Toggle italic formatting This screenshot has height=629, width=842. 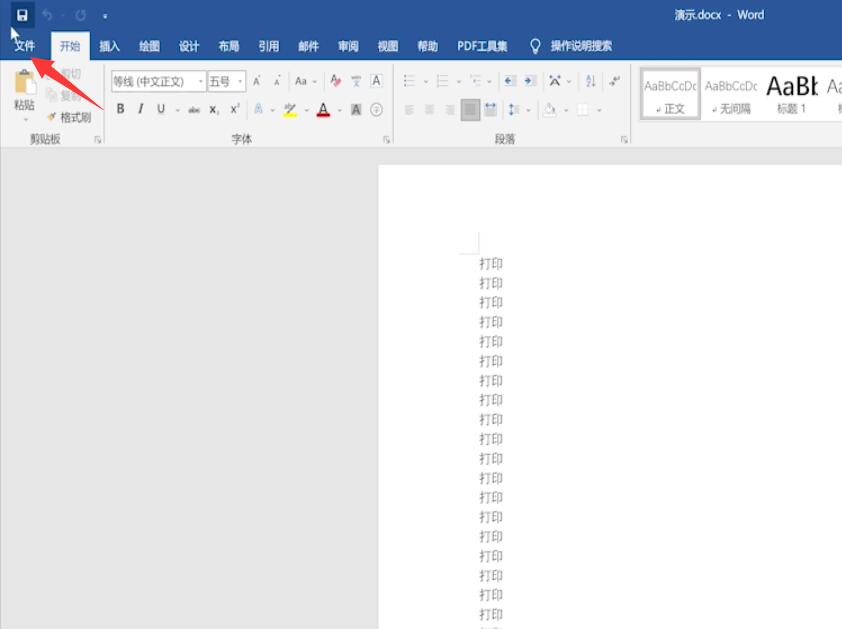[141, 109]
